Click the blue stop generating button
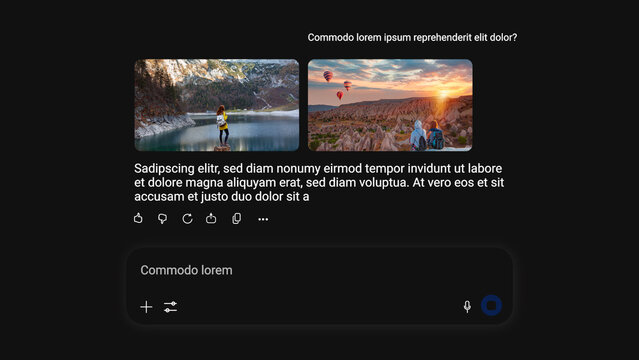 click(491, 305)
